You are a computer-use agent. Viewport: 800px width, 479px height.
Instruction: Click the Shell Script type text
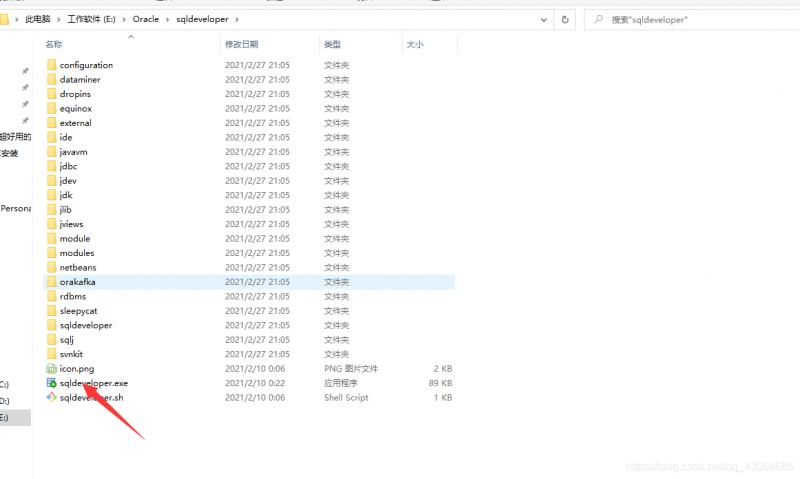[x=346, y=397]
